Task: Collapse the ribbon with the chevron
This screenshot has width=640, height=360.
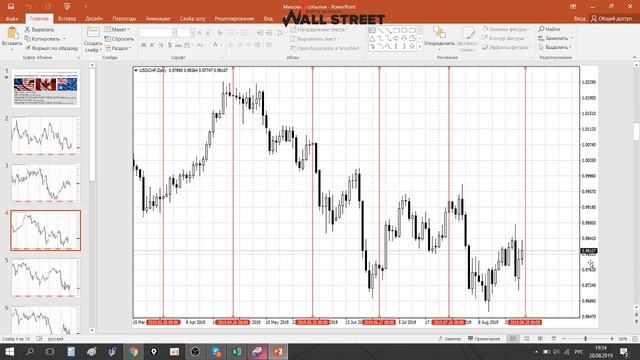Action: (634, 58)
